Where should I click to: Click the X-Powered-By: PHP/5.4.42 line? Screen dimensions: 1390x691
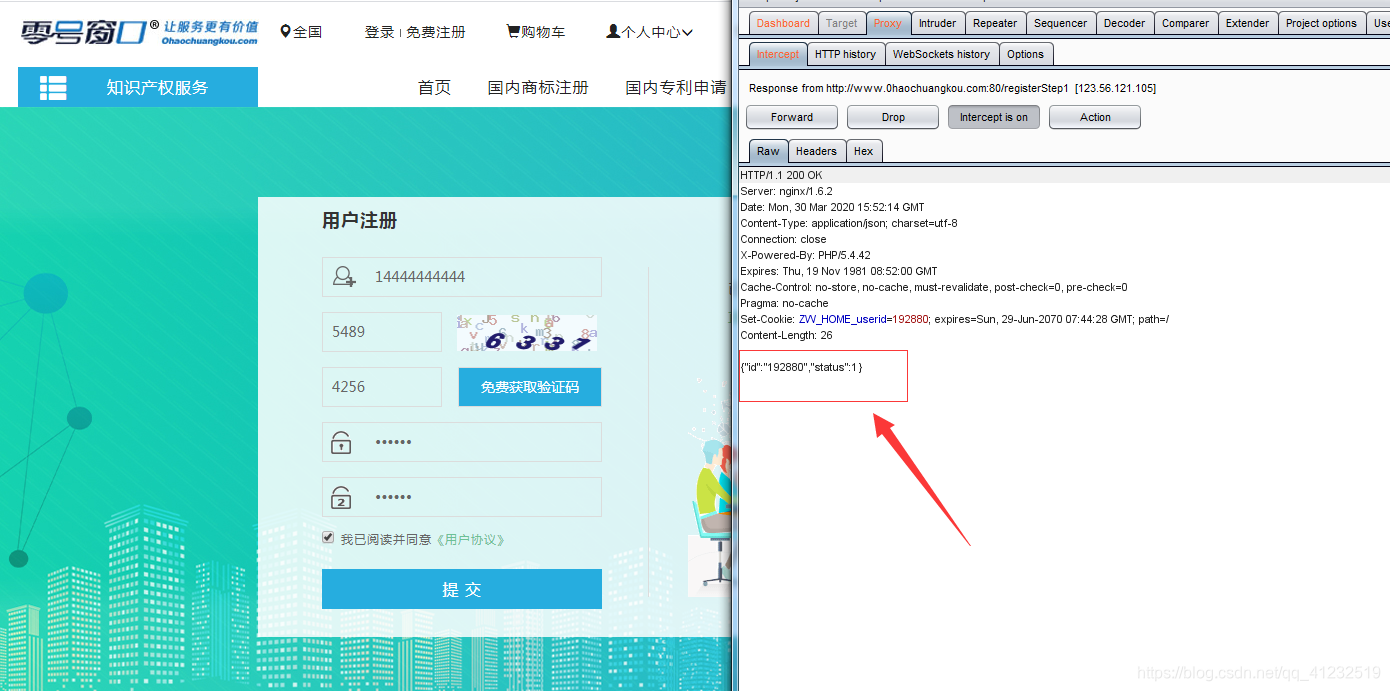tap(805, 255)
